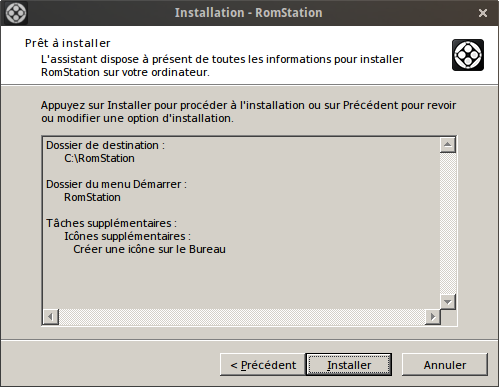Click the 'Dossier de destination :' line
The height and width of the screenshot is (387, 499).
[105, 145]
